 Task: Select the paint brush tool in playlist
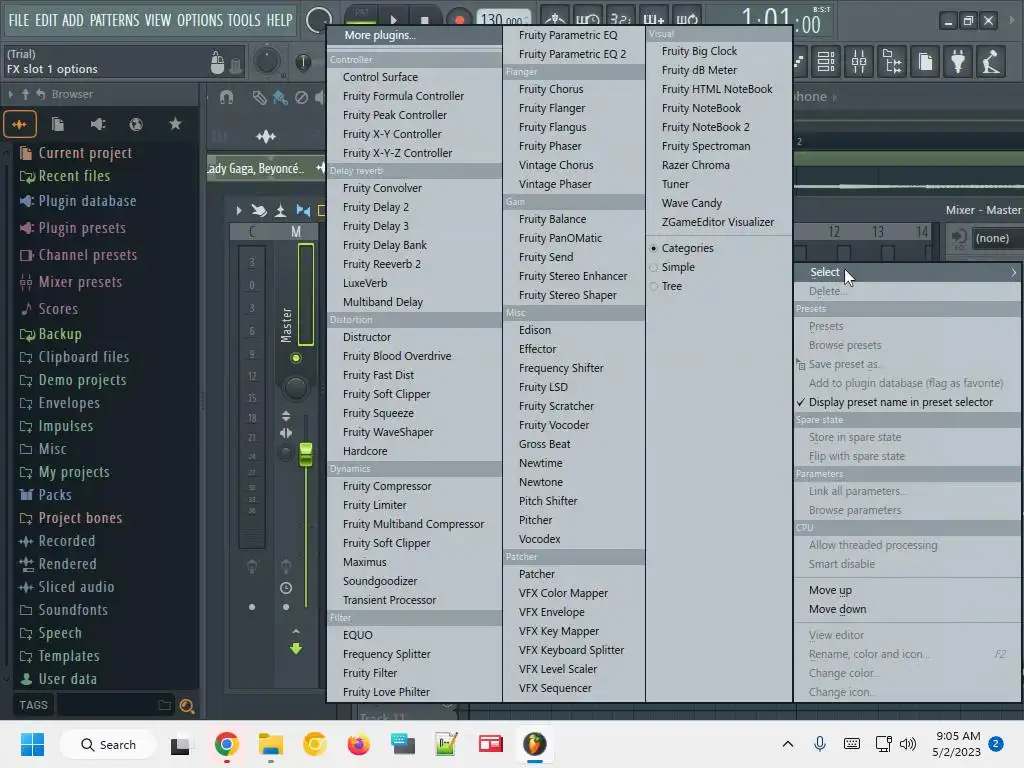[280, 98]
